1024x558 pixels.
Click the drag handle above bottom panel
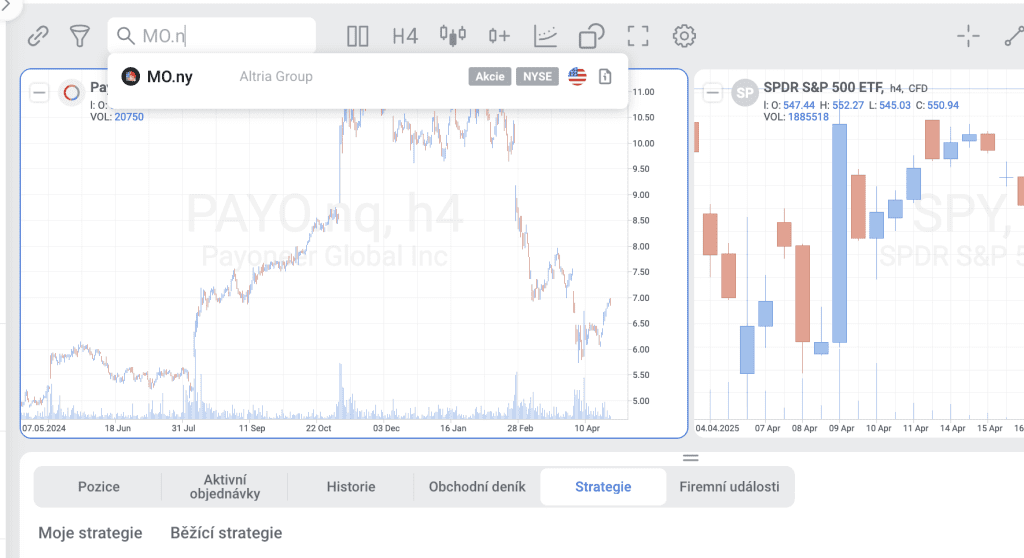point(691,457)
